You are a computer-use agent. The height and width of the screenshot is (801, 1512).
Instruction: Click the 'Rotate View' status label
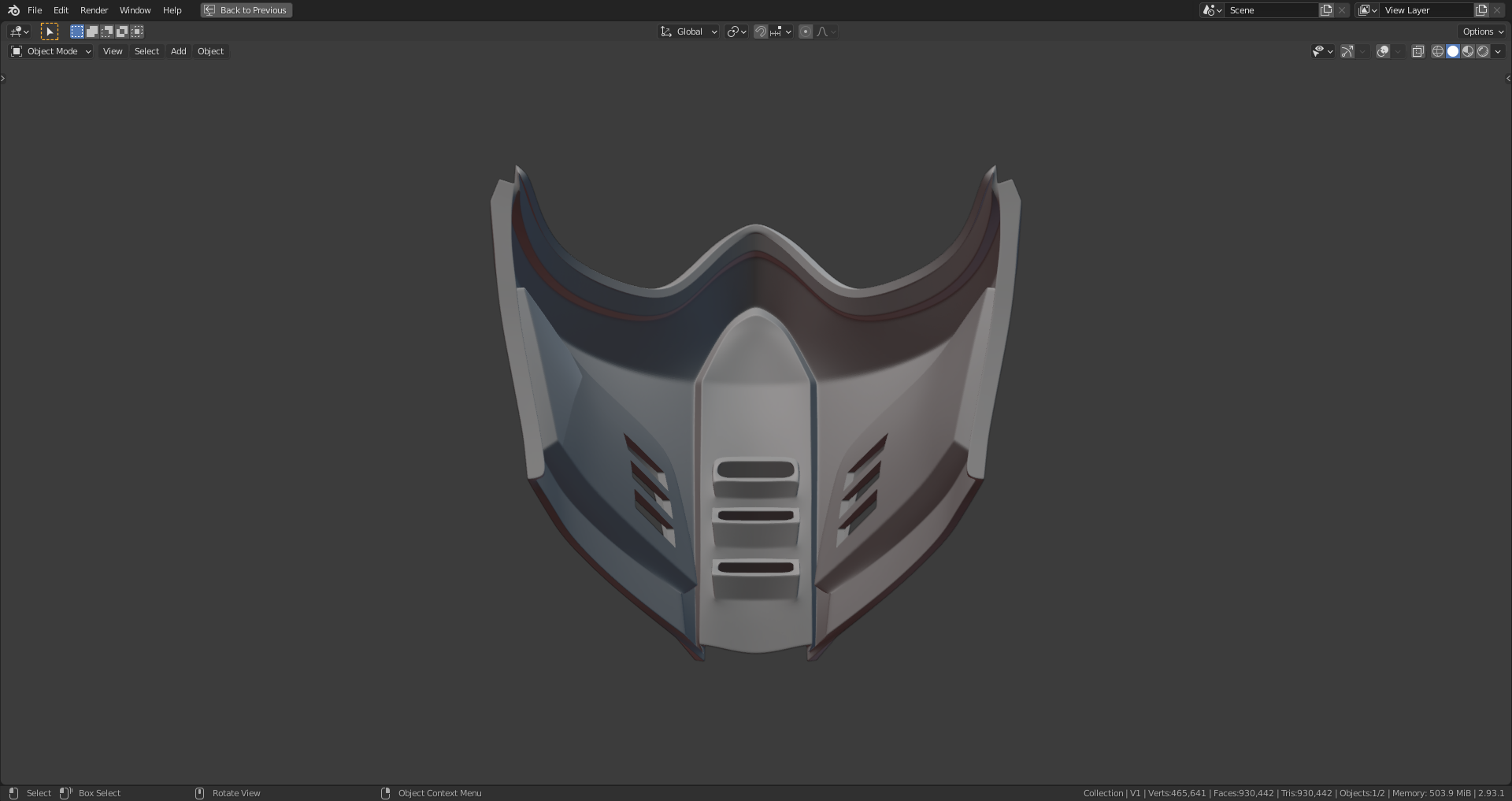click(236, 793)
